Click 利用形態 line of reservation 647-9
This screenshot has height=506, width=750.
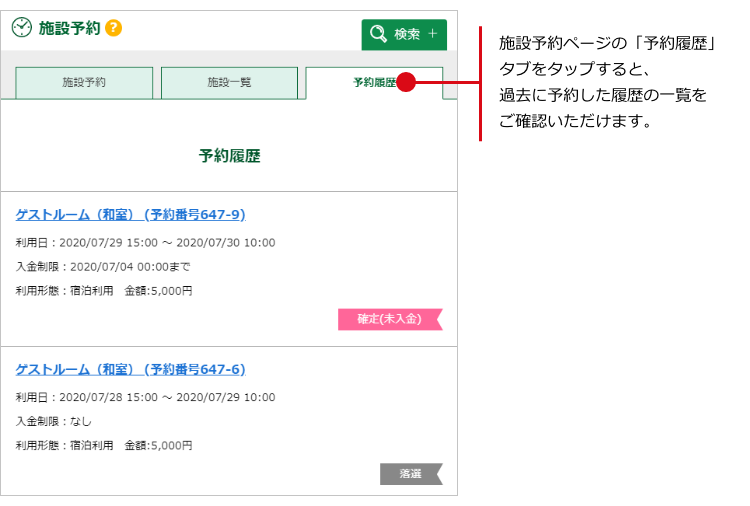(x=104, y=291)
